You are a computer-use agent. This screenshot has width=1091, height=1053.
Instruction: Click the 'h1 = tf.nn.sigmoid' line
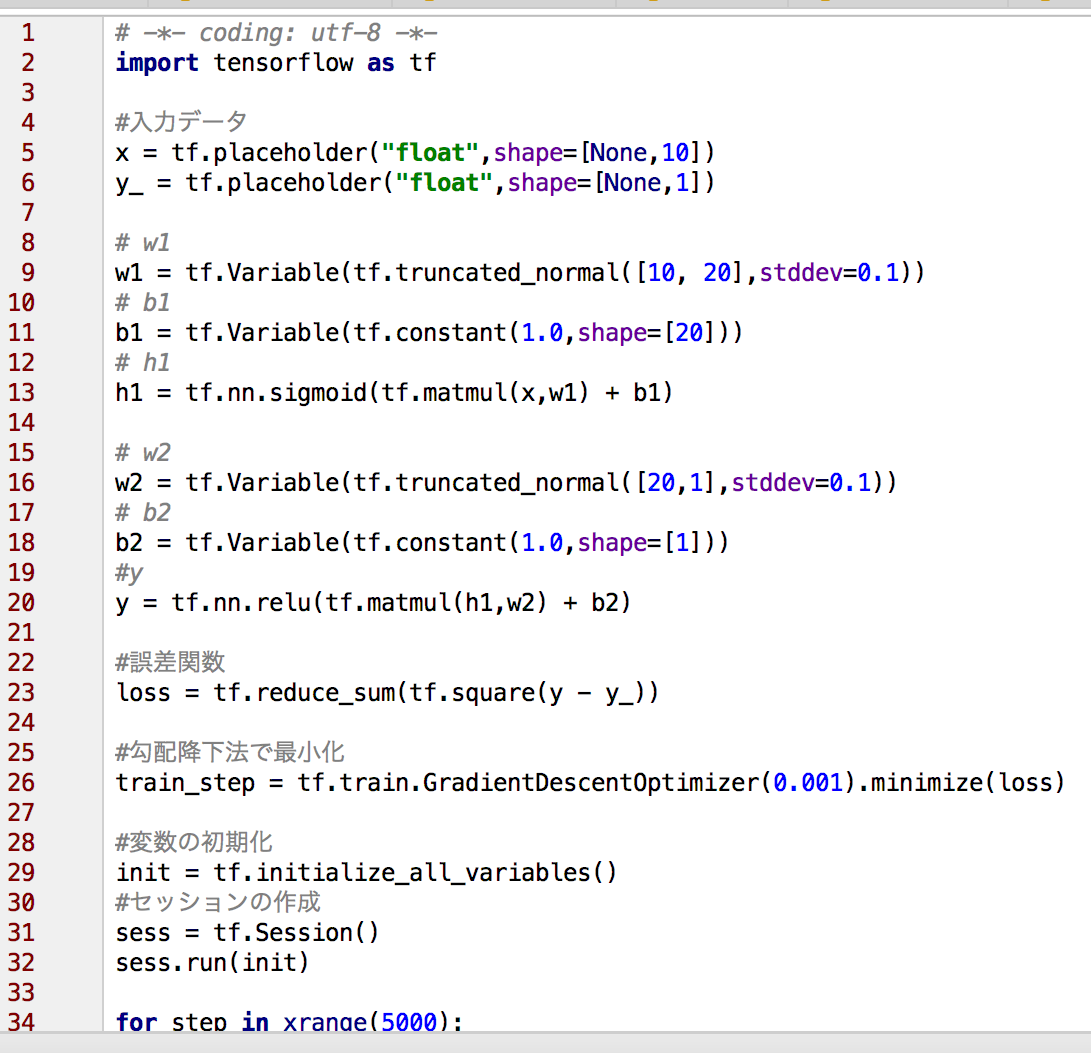coord(394,393)
